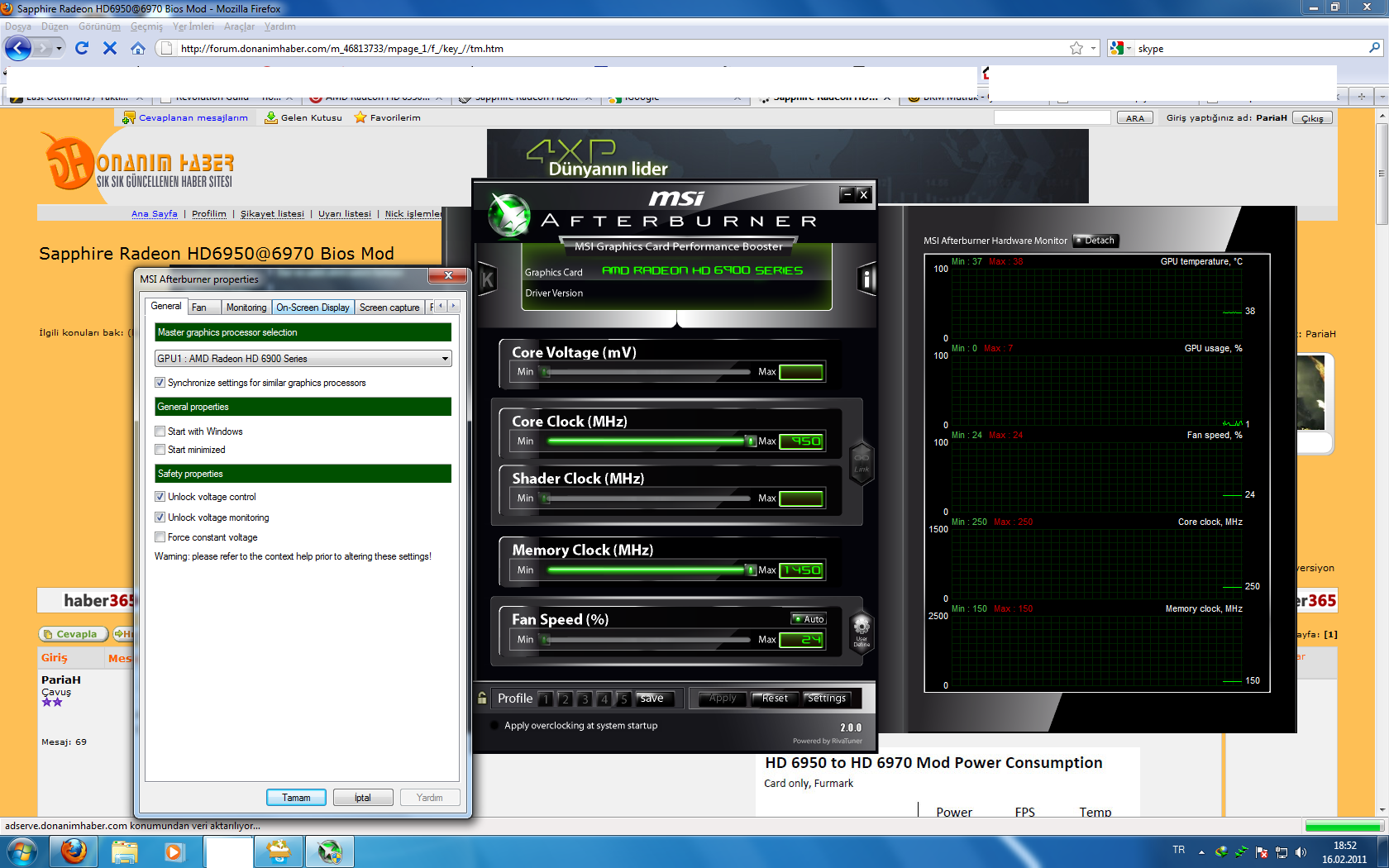Click Afterburner Reset button
1389x868 pixels.
tap(775, 699)
